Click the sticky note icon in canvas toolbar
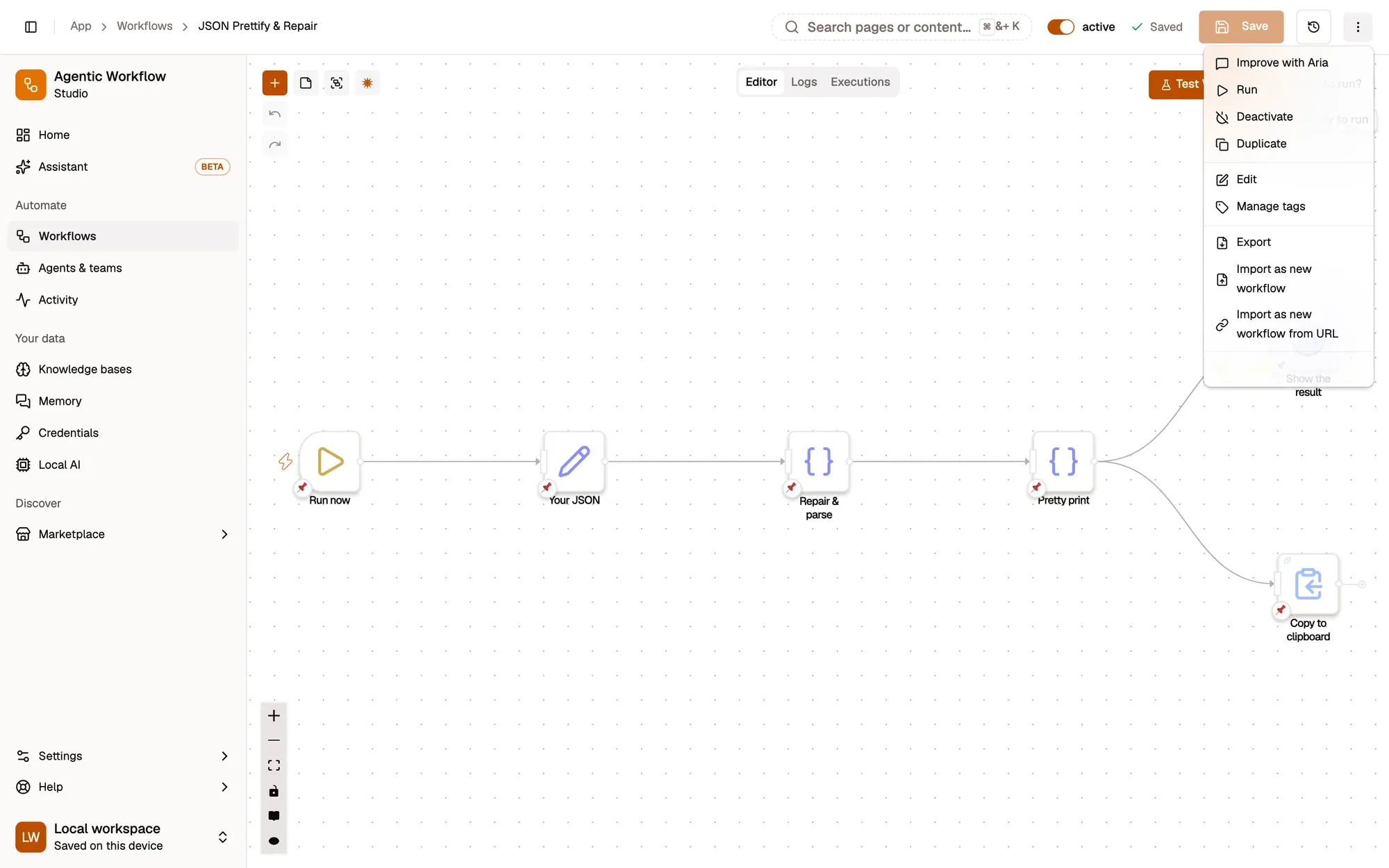This screenshot has height=868, width=1389. (x=306, y=83)
